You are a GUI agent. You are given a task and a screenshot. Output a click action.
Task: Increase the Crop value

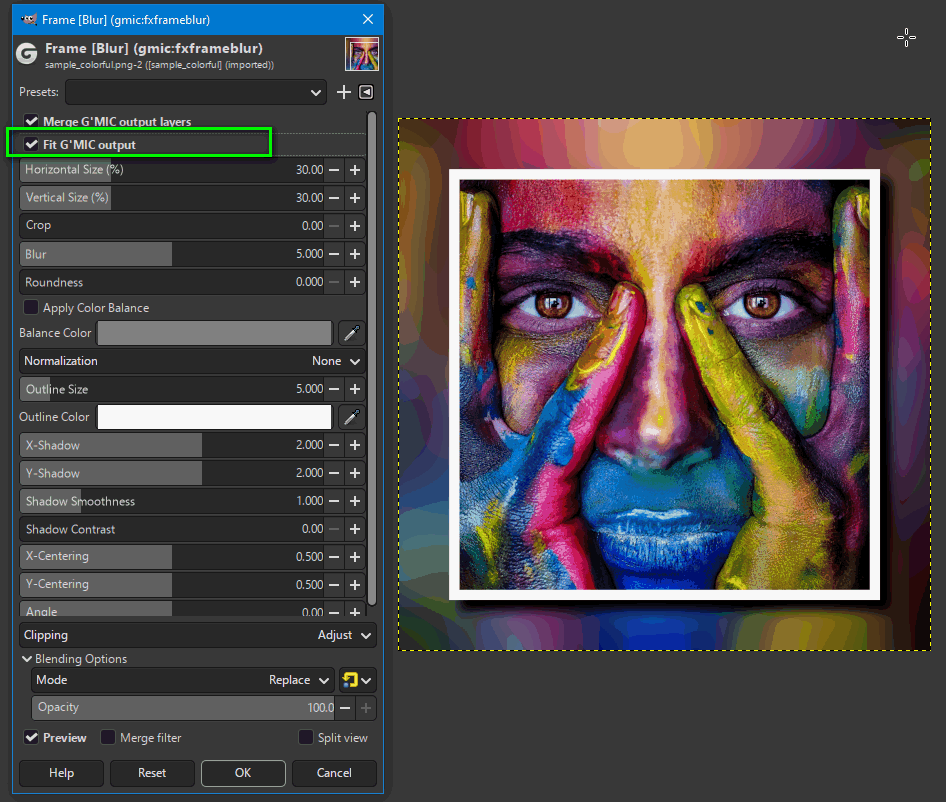(355, 226)
